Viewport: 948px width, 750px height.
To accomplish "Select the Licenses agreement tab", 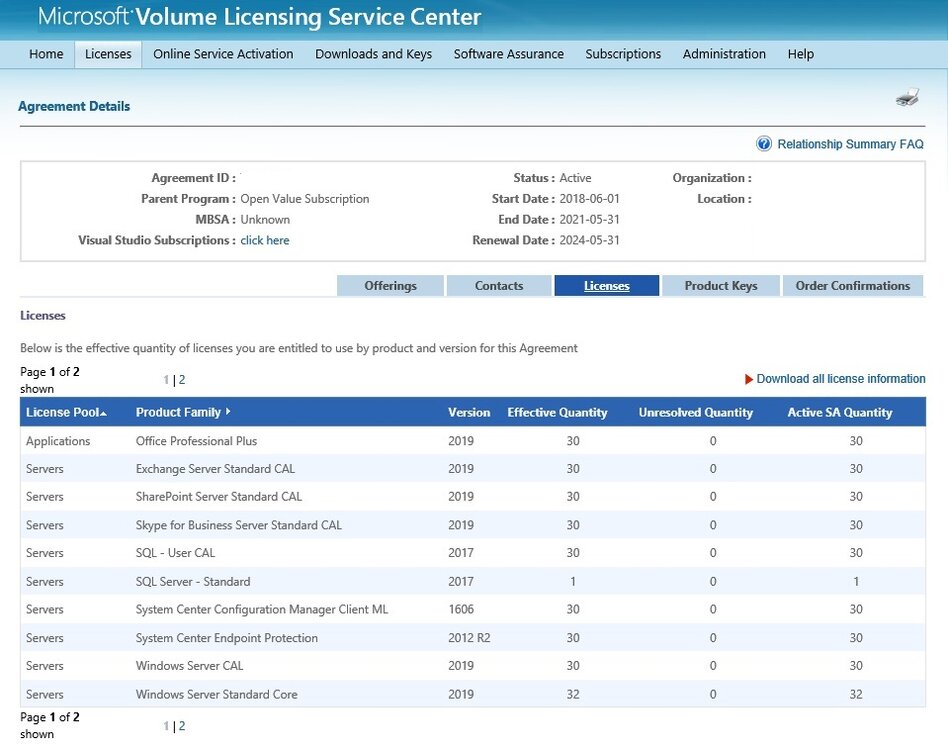I will [606, 286].
